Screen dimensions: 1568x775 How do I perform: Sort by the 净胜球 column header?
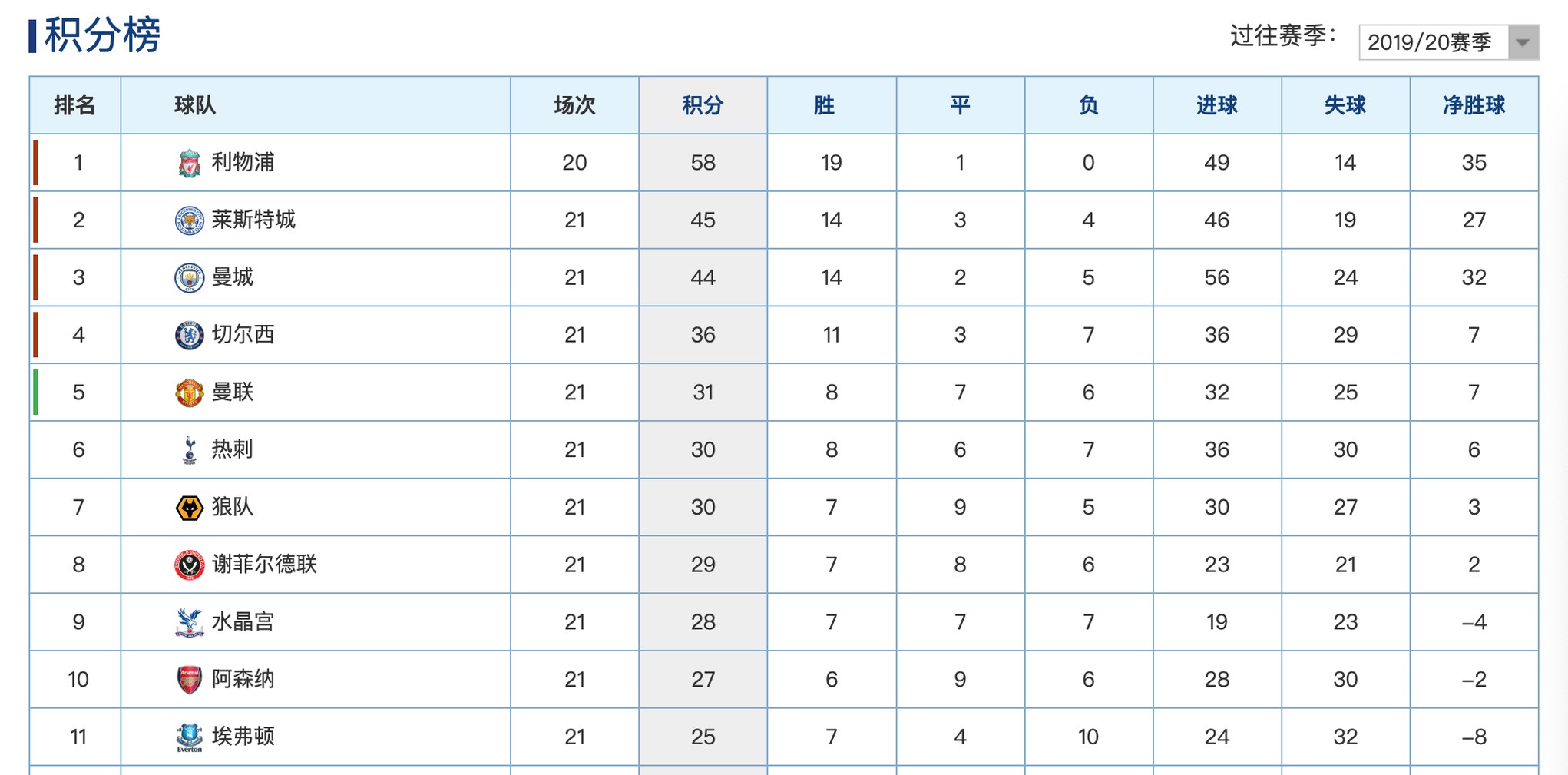tap(1474, 105)
